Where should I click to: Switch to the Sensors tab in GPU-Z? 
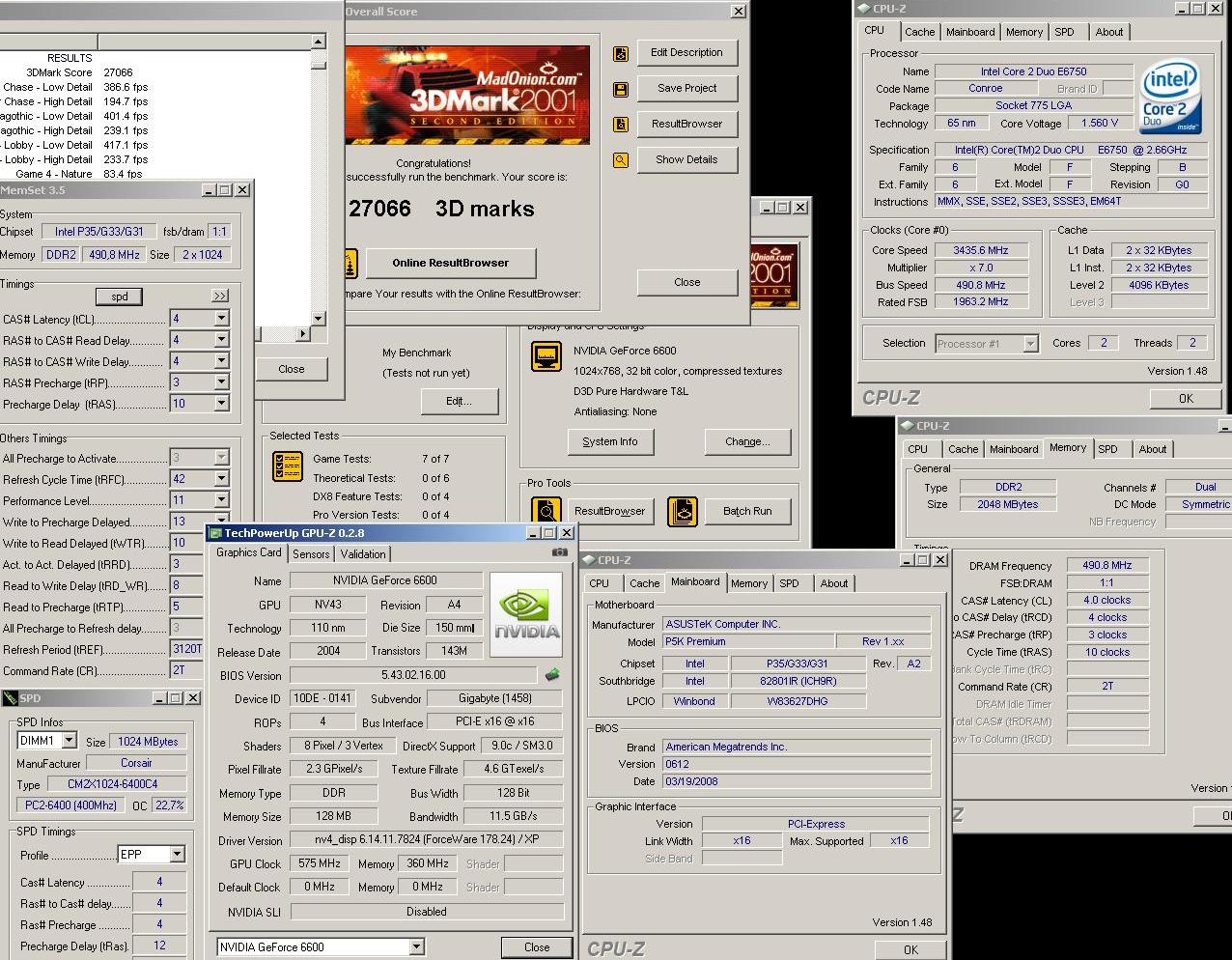[311, 554]
